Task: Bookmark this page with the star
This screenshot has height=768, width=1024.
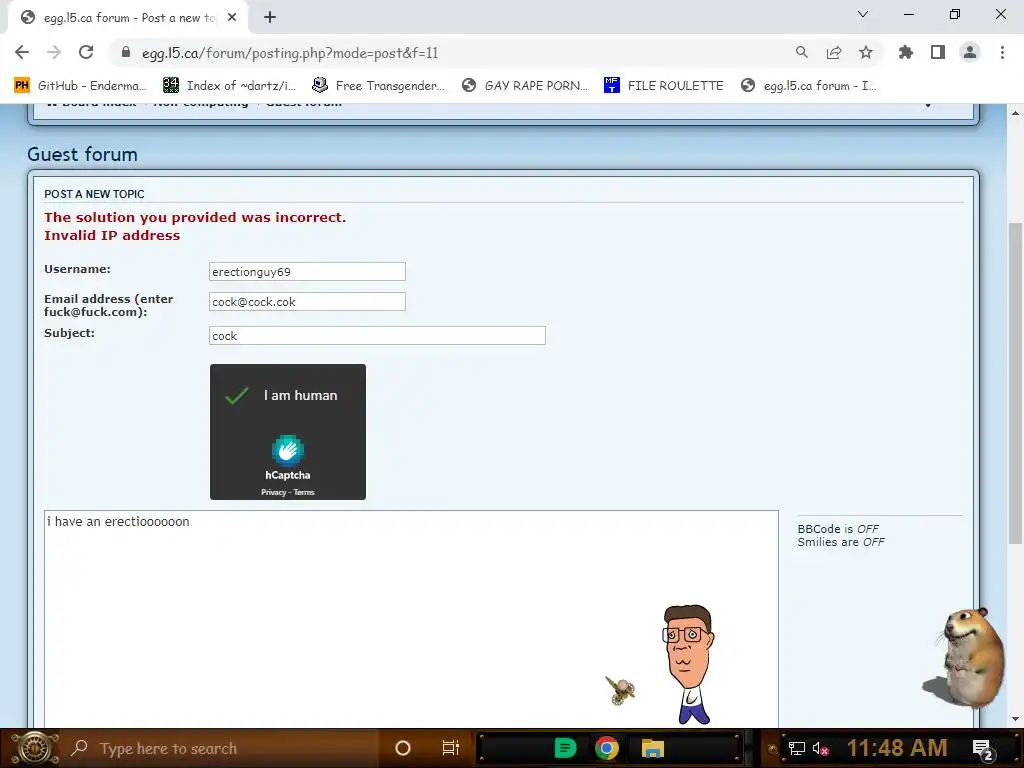Action: pos(865,52)
